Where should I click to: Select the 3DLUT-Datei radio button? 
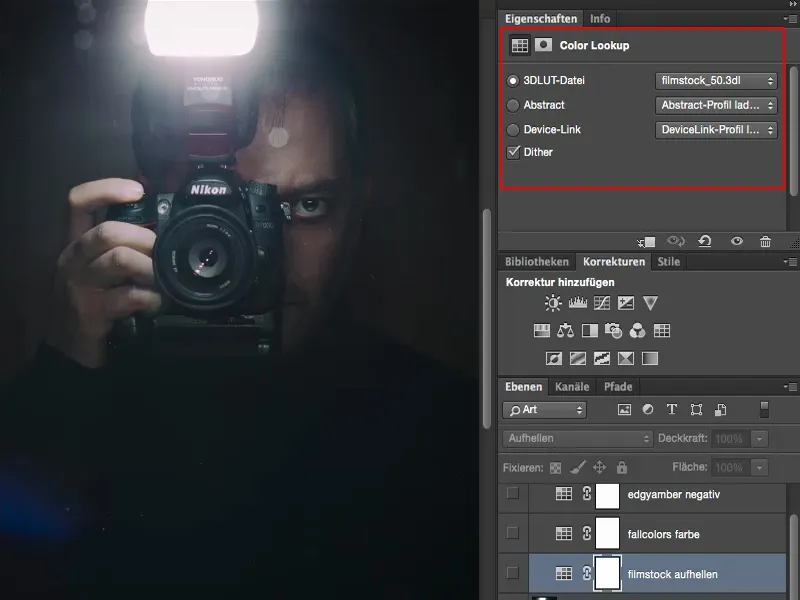[513, 81]
